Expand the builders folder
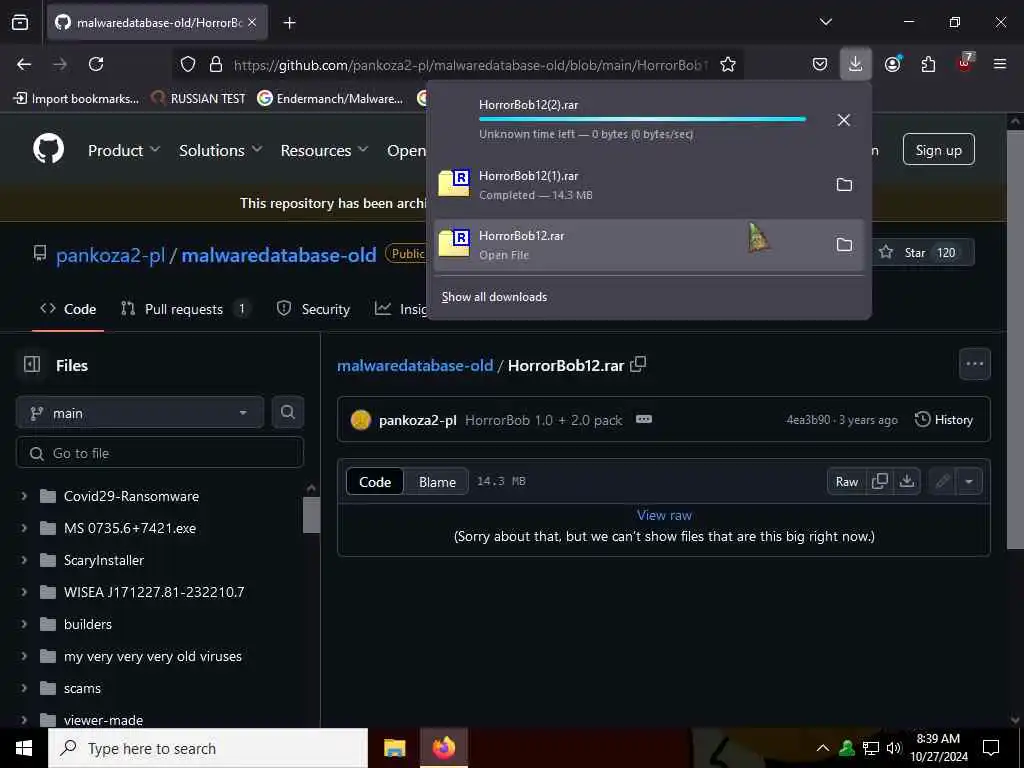This screenshot has width=1024, height=768. [x=24, y=624]
